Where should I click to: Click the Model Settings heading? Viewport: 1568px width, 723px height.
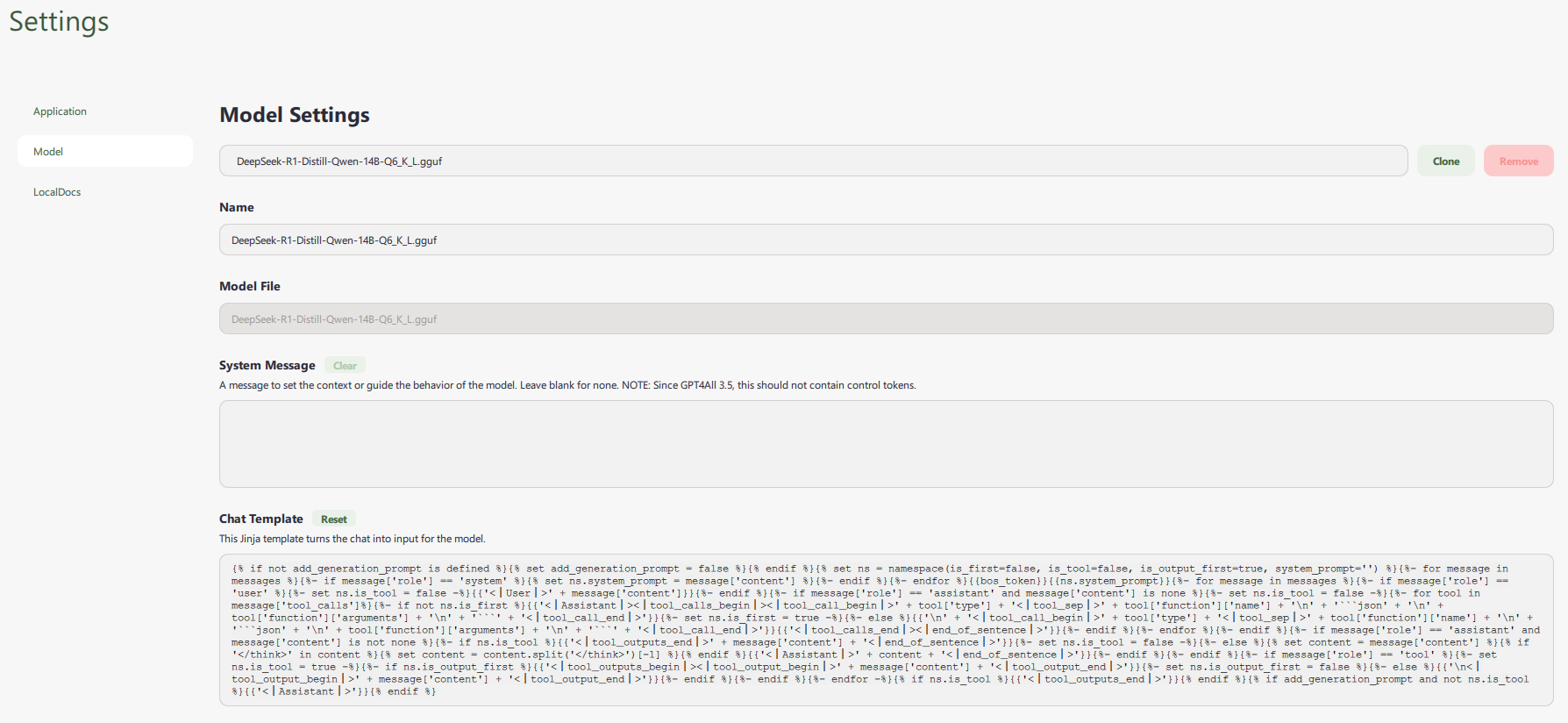point(295,115)
